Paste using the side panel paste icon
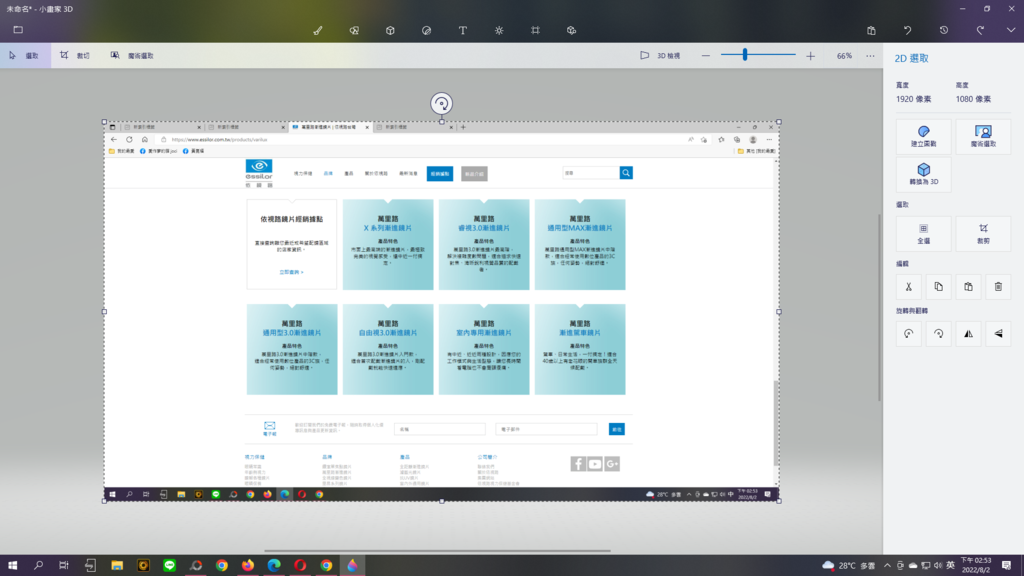The image size is (1024, 576). [x=968, y=287]
